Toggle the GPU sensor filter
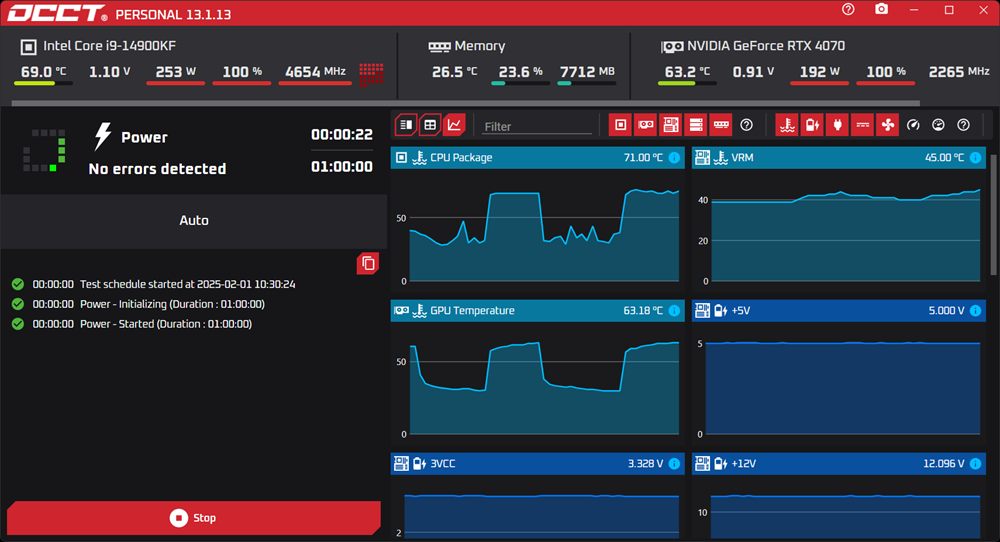Image resolution: width=1000 pixels, height=542 pixels. coord(645,125)
